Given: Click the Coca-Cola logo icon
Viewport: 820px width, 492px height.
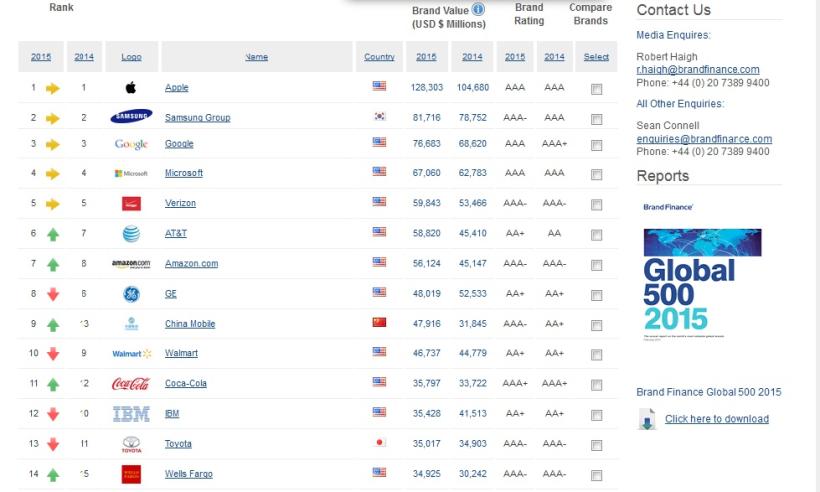Looking at the screenshot, I should [131, 384].
